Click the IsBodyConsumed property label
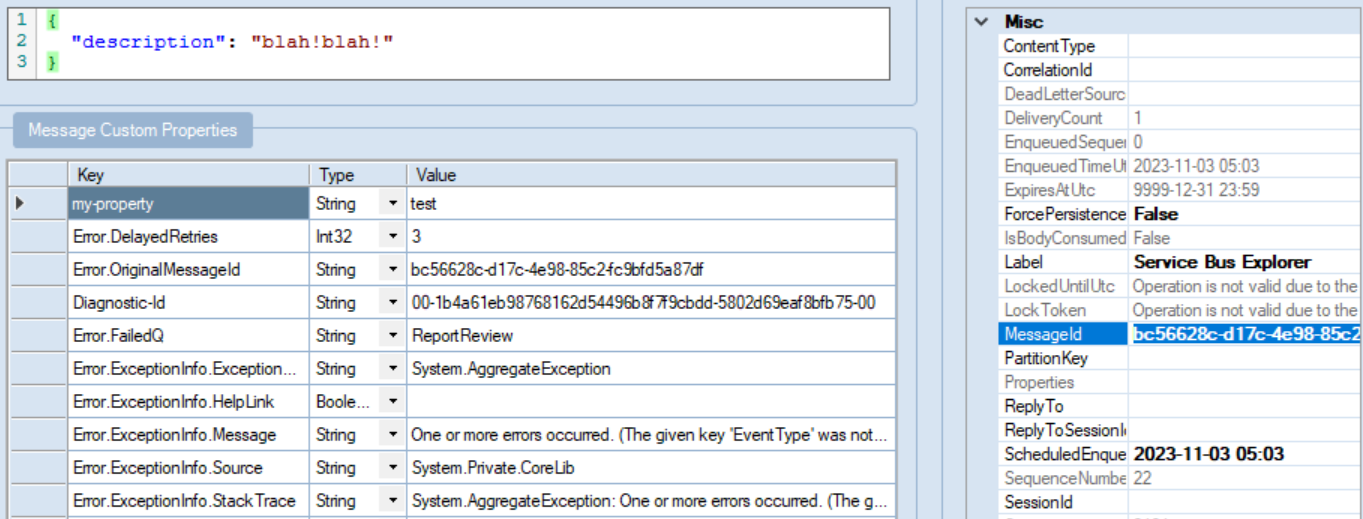The image size is (1363, 519). click(x=1063, y=238)
